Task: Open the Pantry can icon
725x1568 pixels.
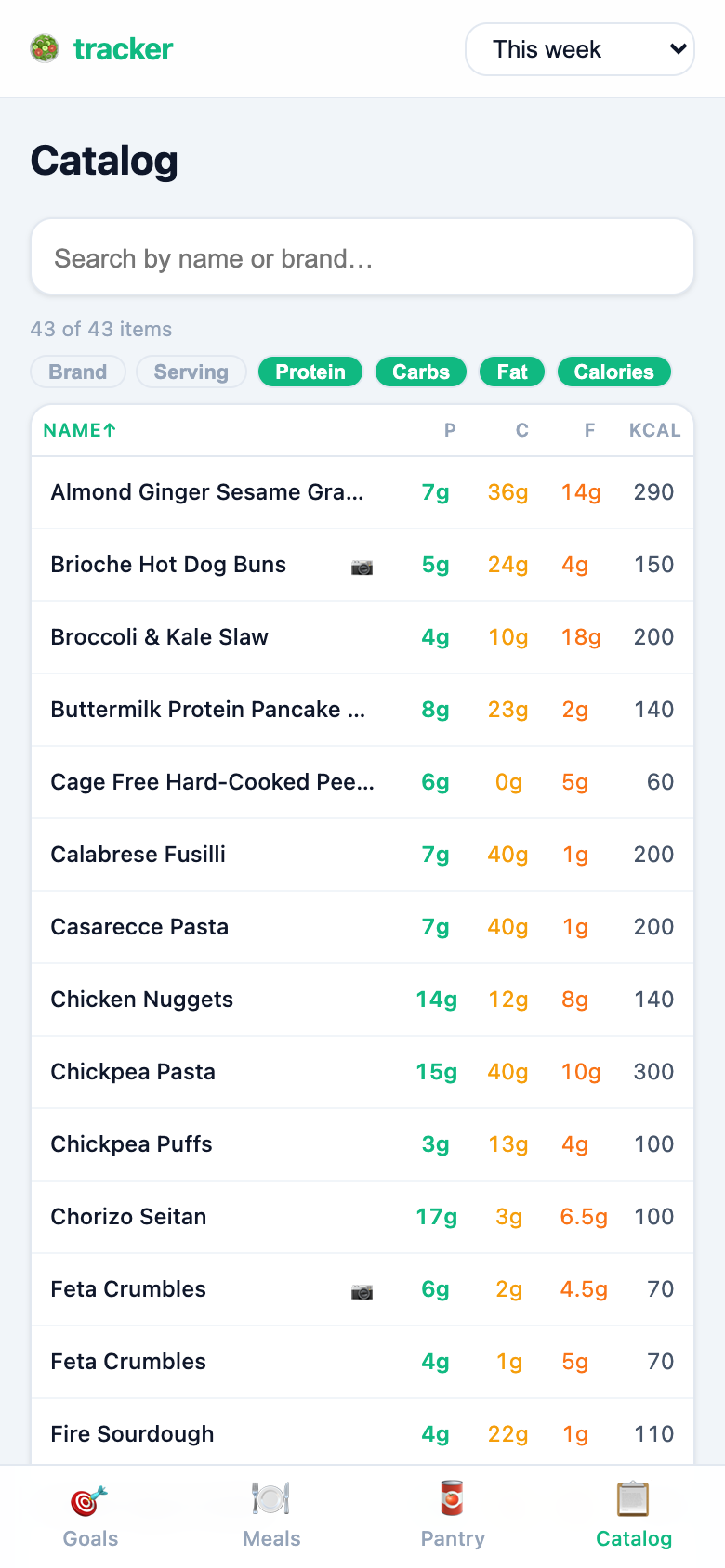Action: 453,1499
